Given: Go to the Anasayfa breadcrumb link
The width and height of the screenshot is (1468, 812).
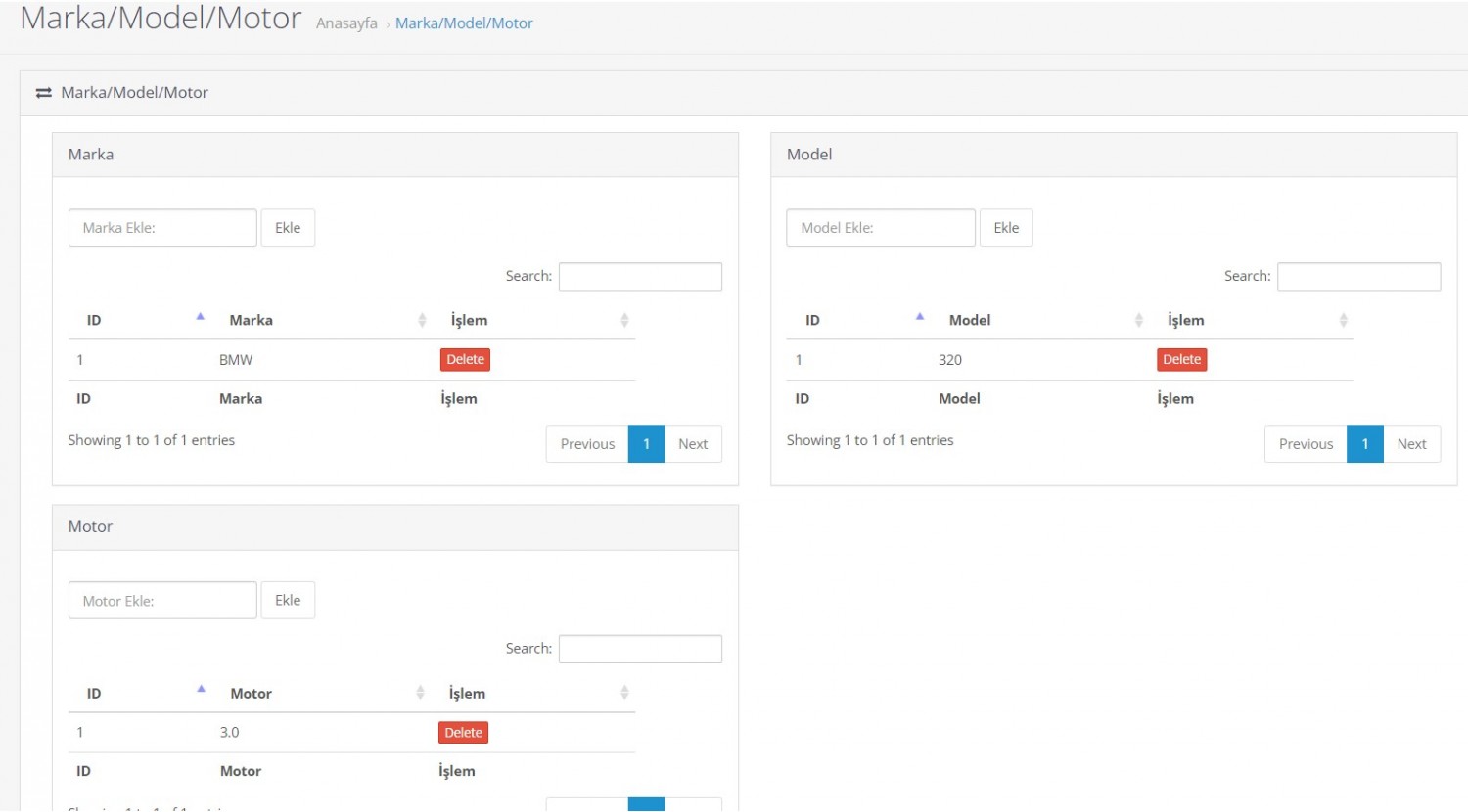Looking at the screenshot, I should click(346, 23).
